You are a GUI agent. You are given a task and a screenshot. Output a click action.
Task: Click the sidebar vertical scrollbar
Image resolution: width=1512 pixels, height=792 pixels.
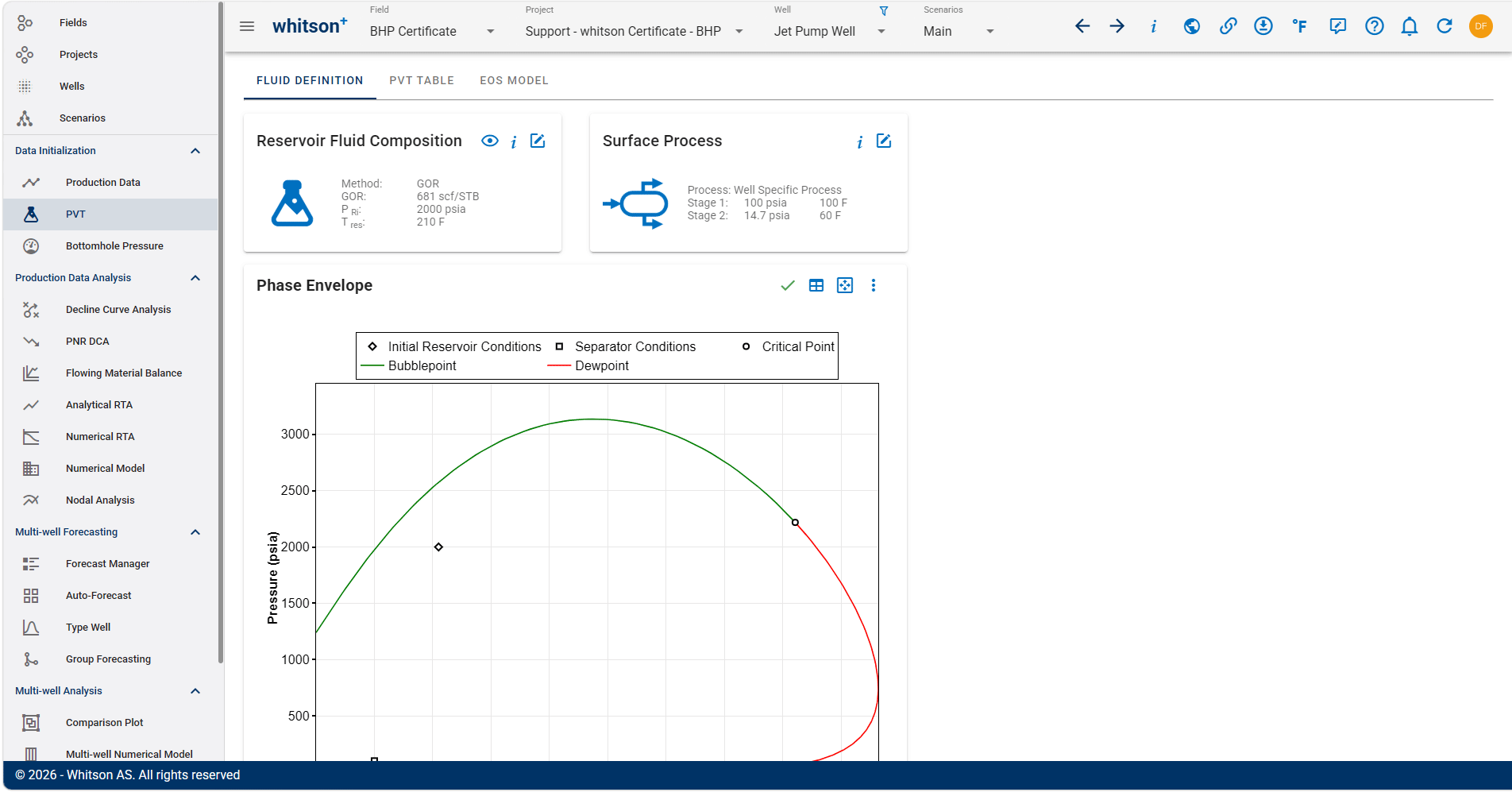pyautogui.click(x=221, y=334)
